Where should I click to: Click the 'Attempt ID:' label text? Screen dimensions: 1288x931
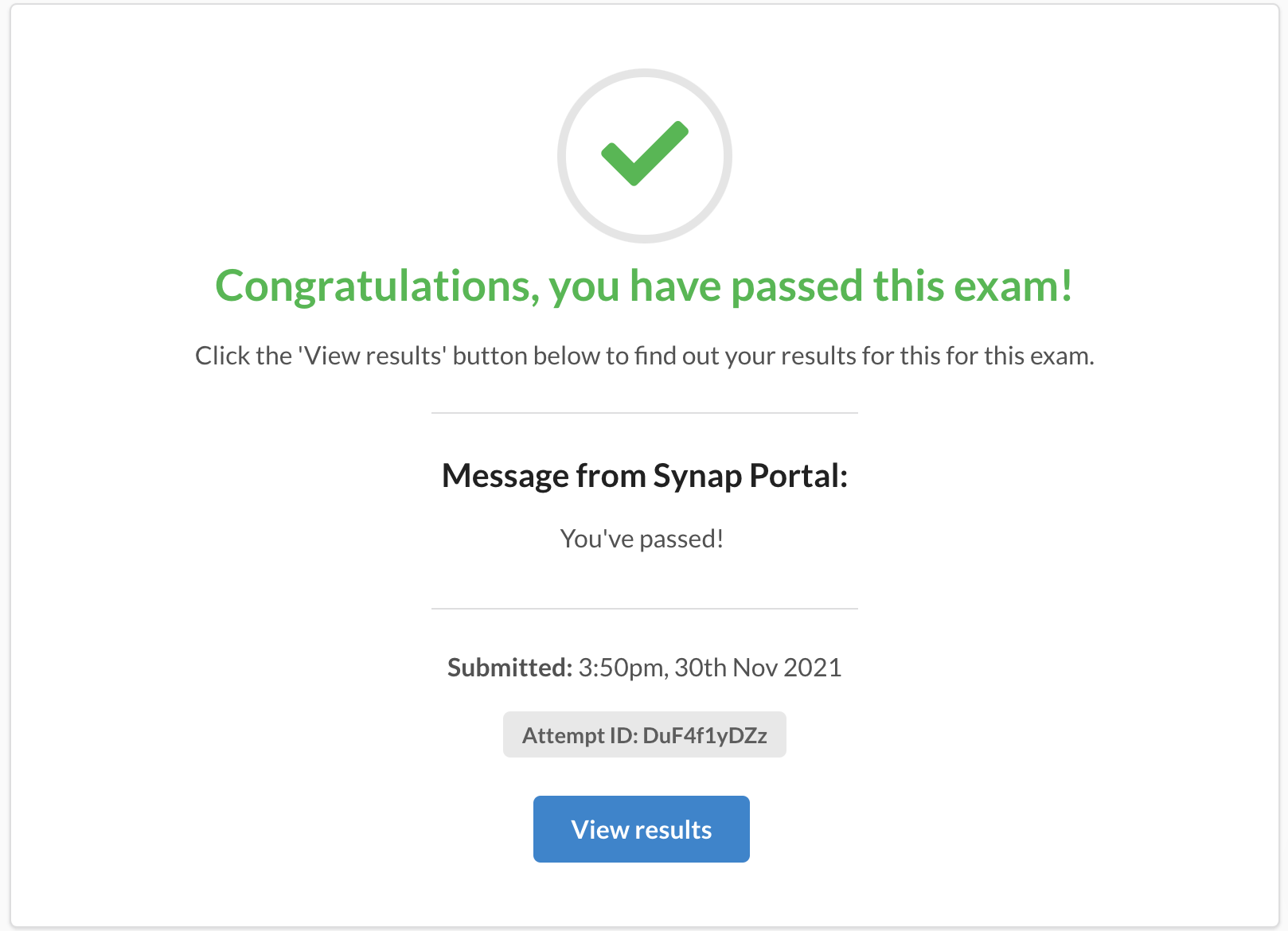(x=580, y=736)
